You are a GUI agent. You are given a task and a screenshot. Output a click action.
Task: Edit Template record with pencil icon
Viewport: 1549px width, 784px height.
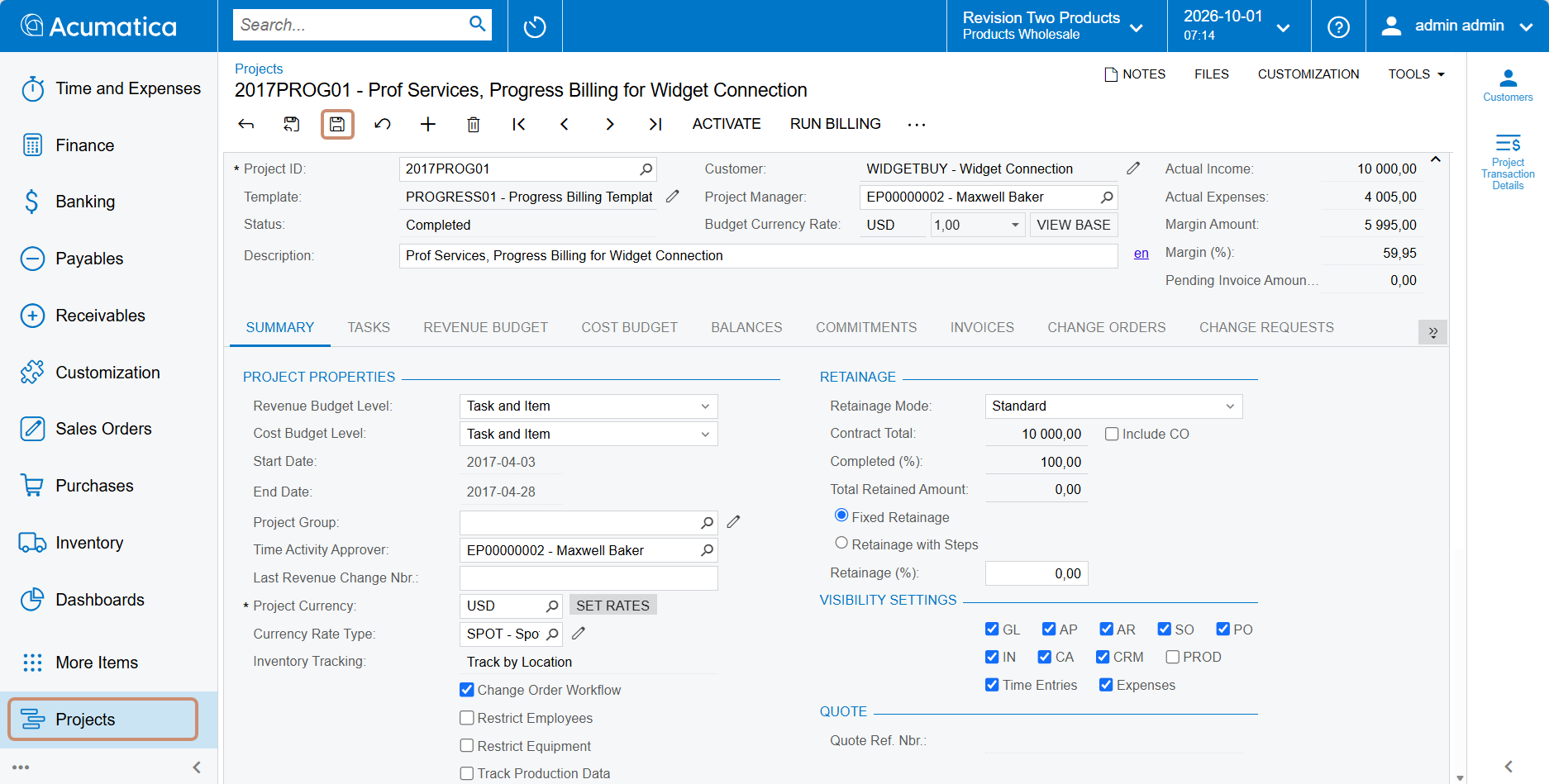pos(673,197)
